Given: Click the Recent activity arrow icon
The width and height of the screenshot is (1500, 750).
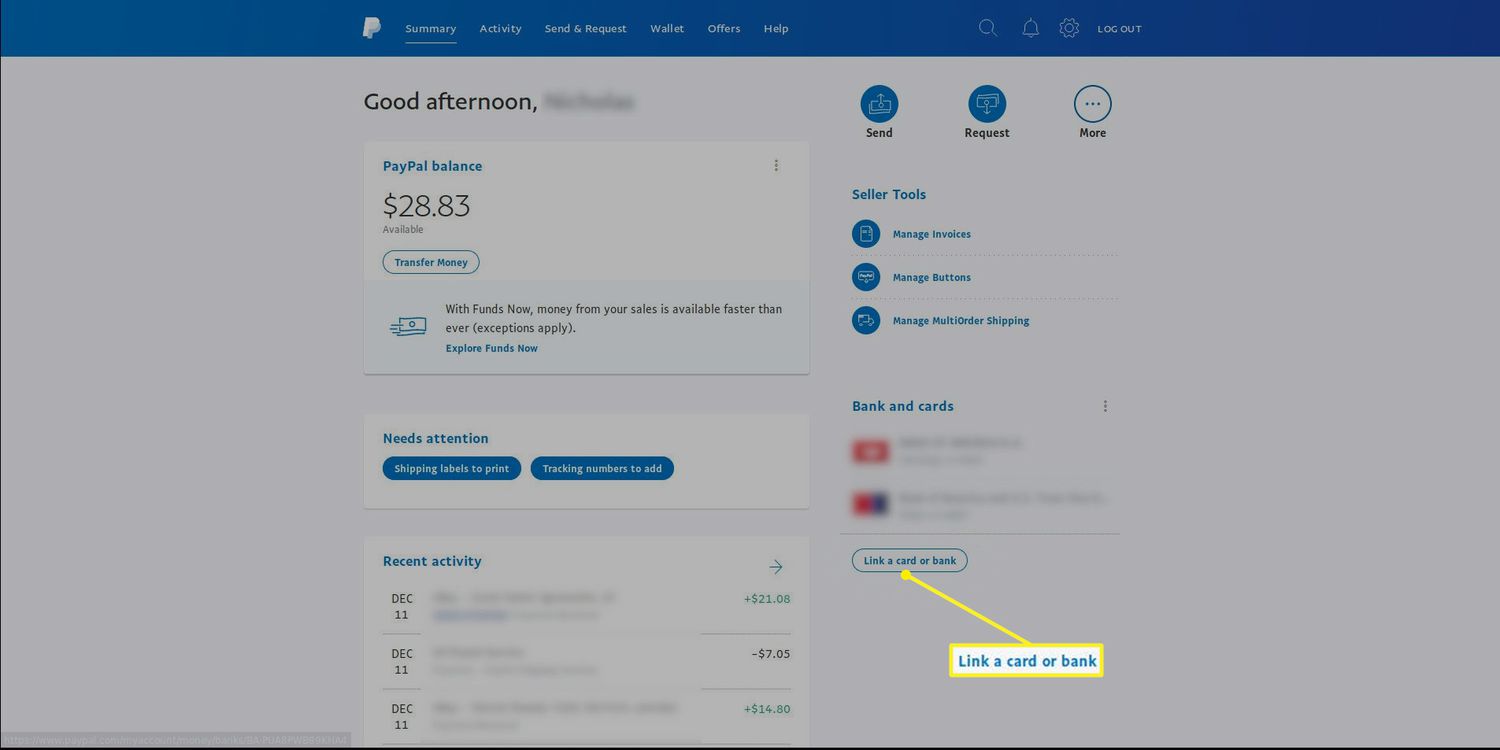Looking at the screenshot, I should click(776, 567).
